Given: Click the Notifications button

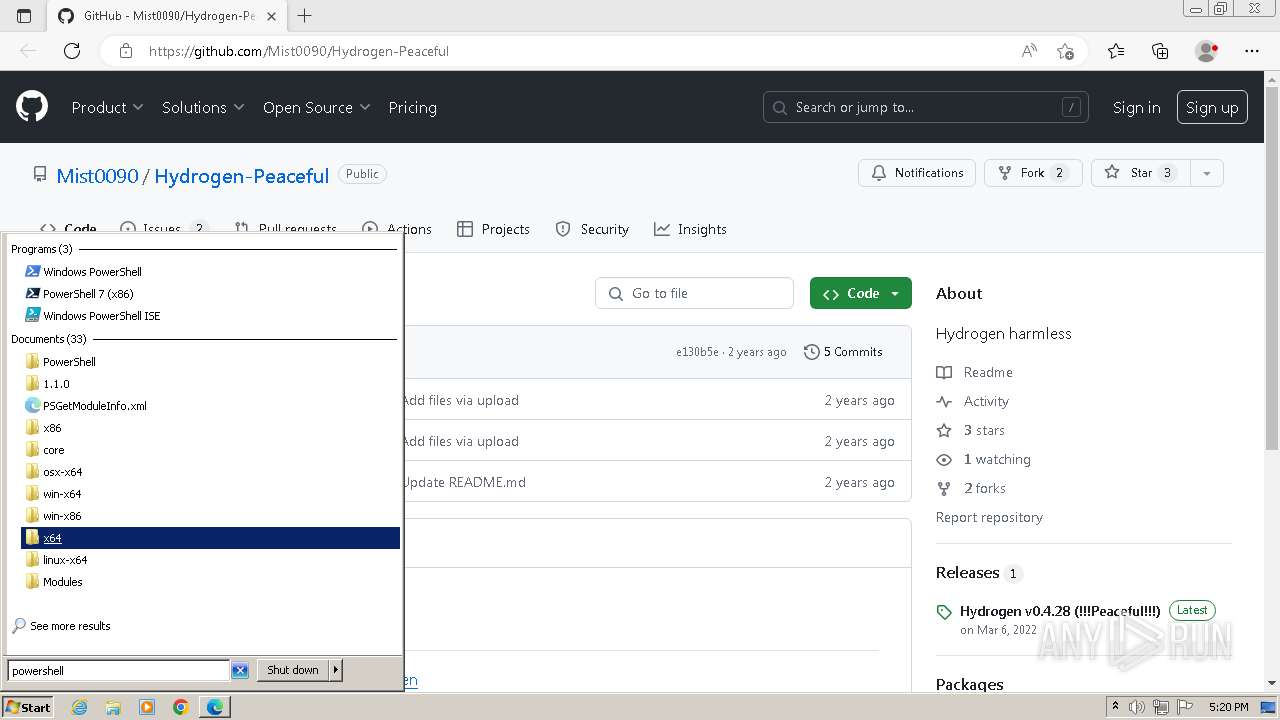Looking at the screenshot, I should point(917,173).
